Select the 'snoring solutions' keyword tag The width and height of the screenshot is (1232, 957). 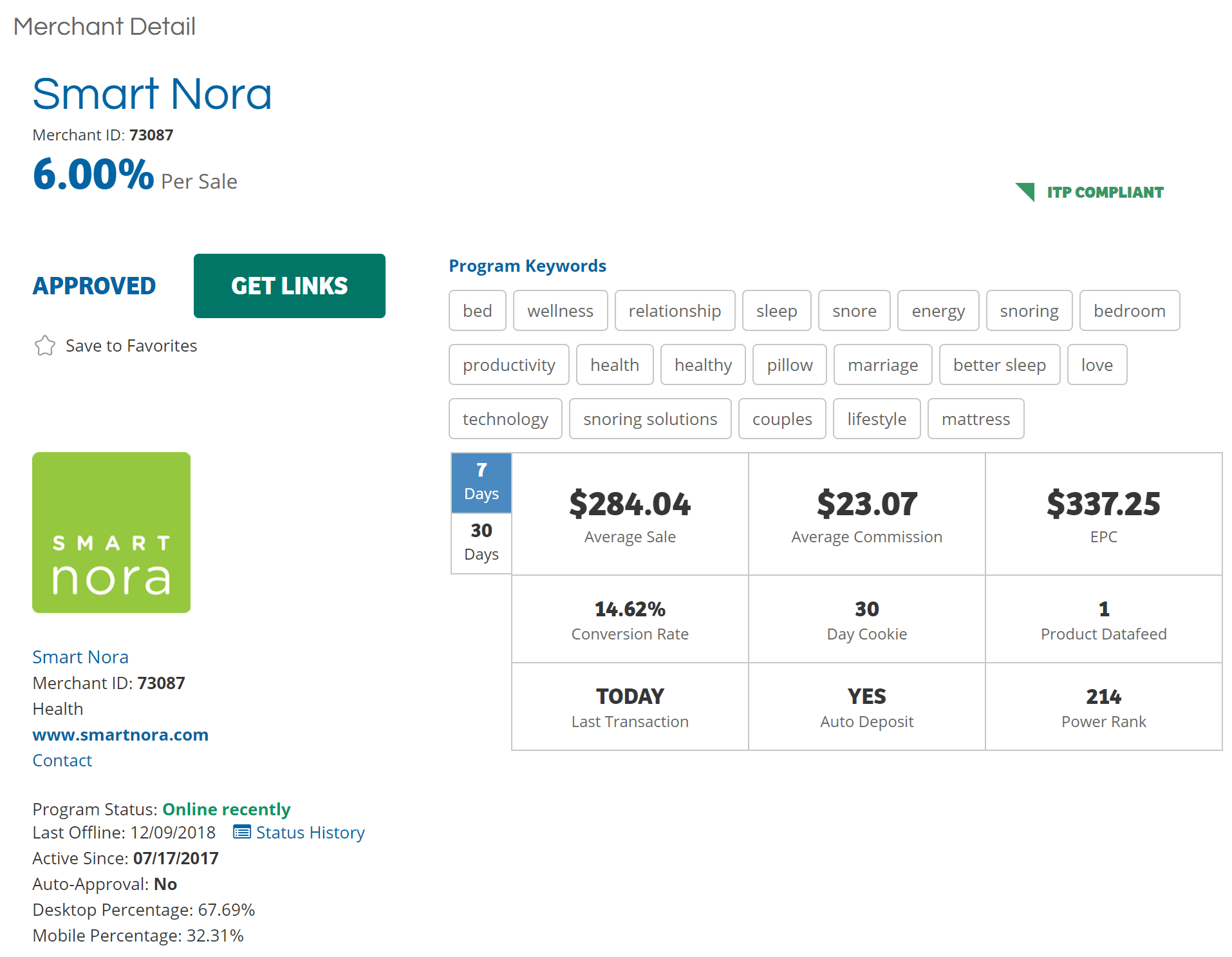(x=651, y=419)
